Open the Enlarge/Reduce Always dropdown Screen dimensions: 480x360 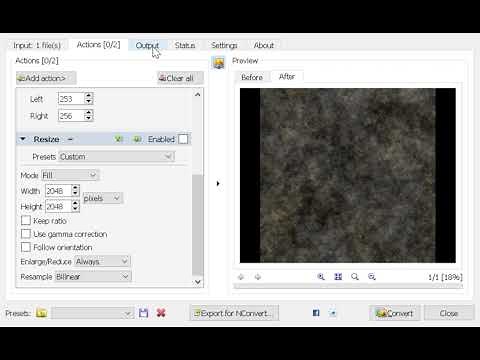pos(102,261)
